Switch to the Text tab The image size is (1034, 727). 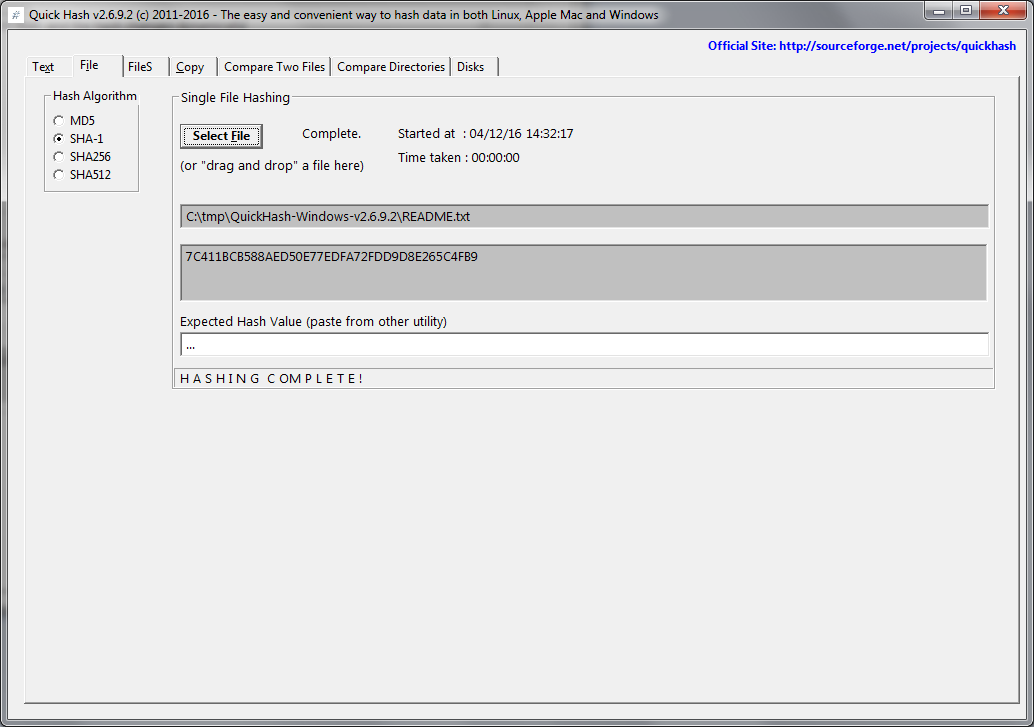click(43, 67)
